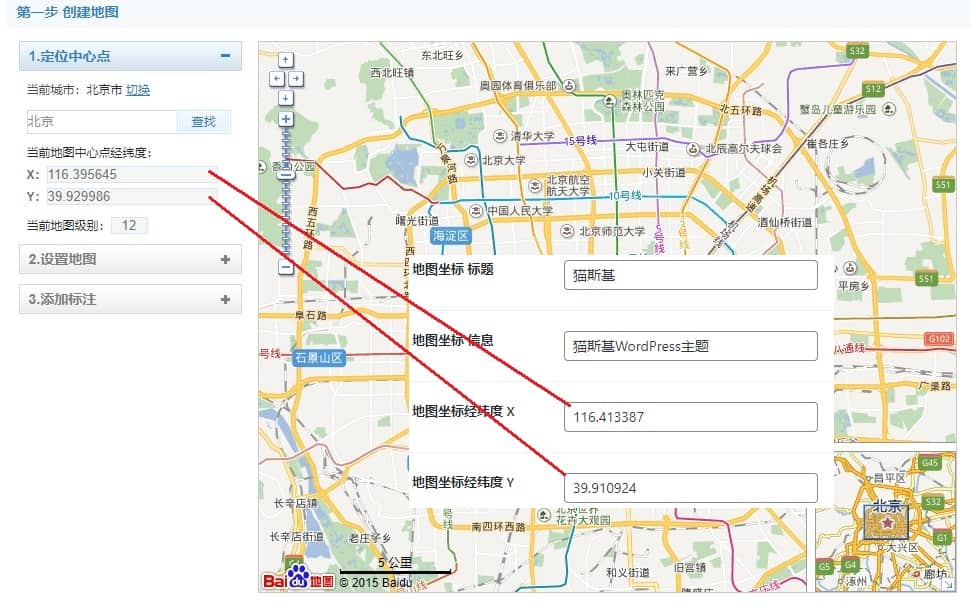Image resolution: width=974 pixels, height=608 pixels.
Task: Pan the map up with the arrow
Action: pos(286,59)
